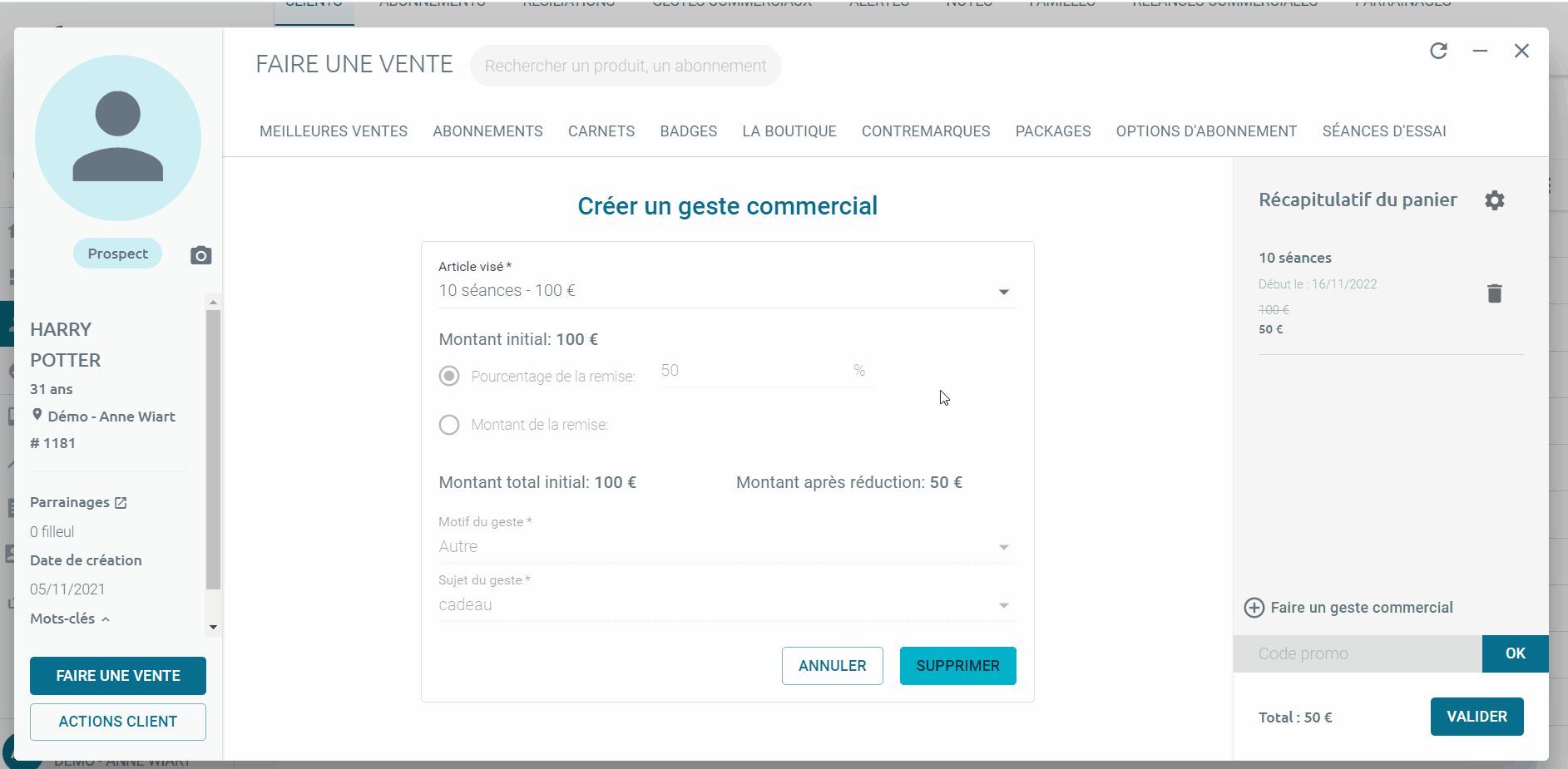The height and width of the screenshot is (769, 1568).
Task: Click the Code promo input field
Action: (x=1358, y=653)
